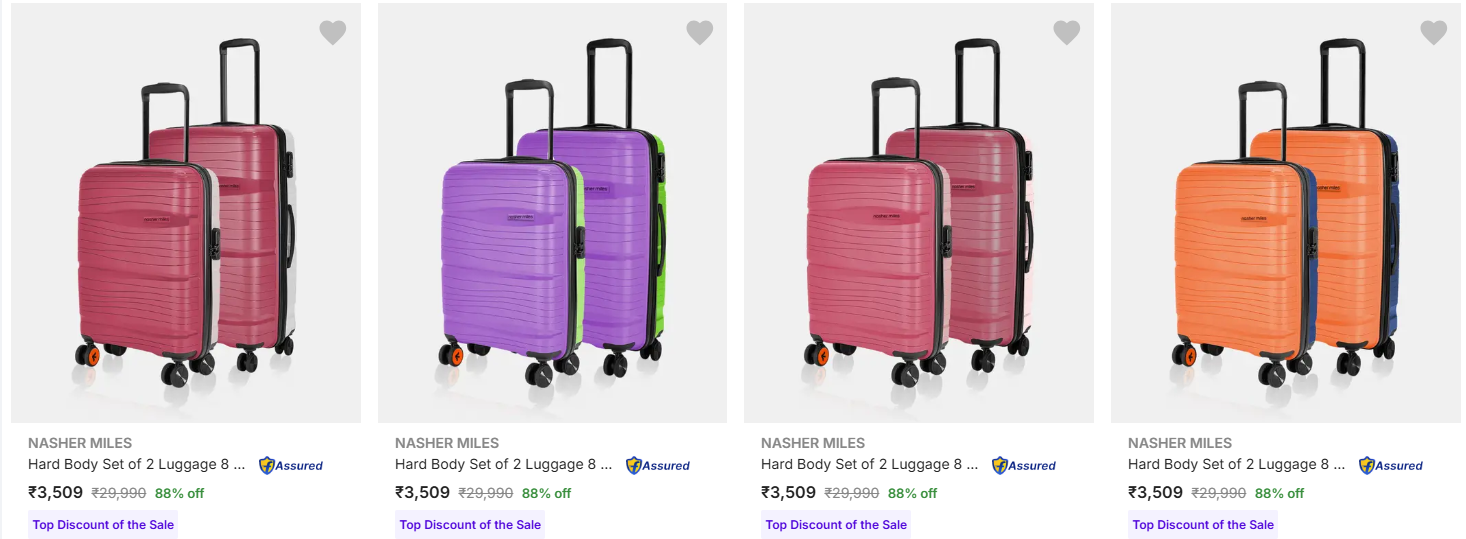The width and height of the screenshot is (1466, 539).
Task: Open first Hard Body Set of 2 Luggage title
Action: [136, 464]
